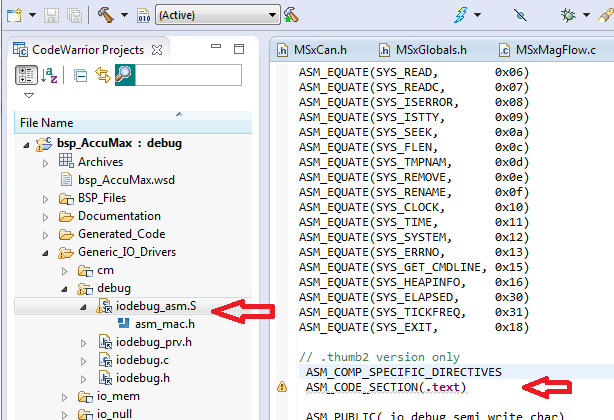Collapse the debug folder

[x=65, y=290]
